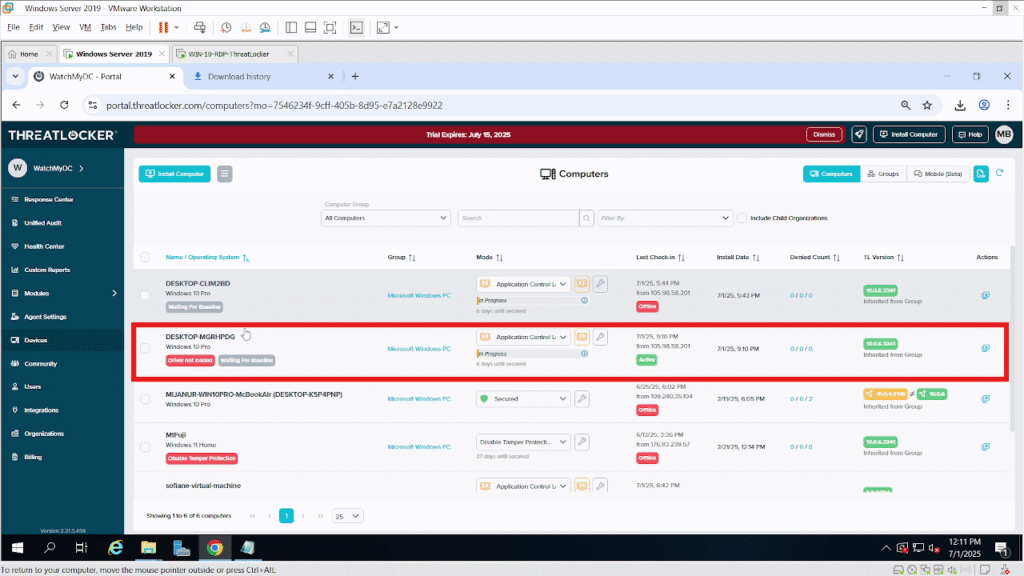Open Agent Settings in sidebar

[x=45, y=317]
